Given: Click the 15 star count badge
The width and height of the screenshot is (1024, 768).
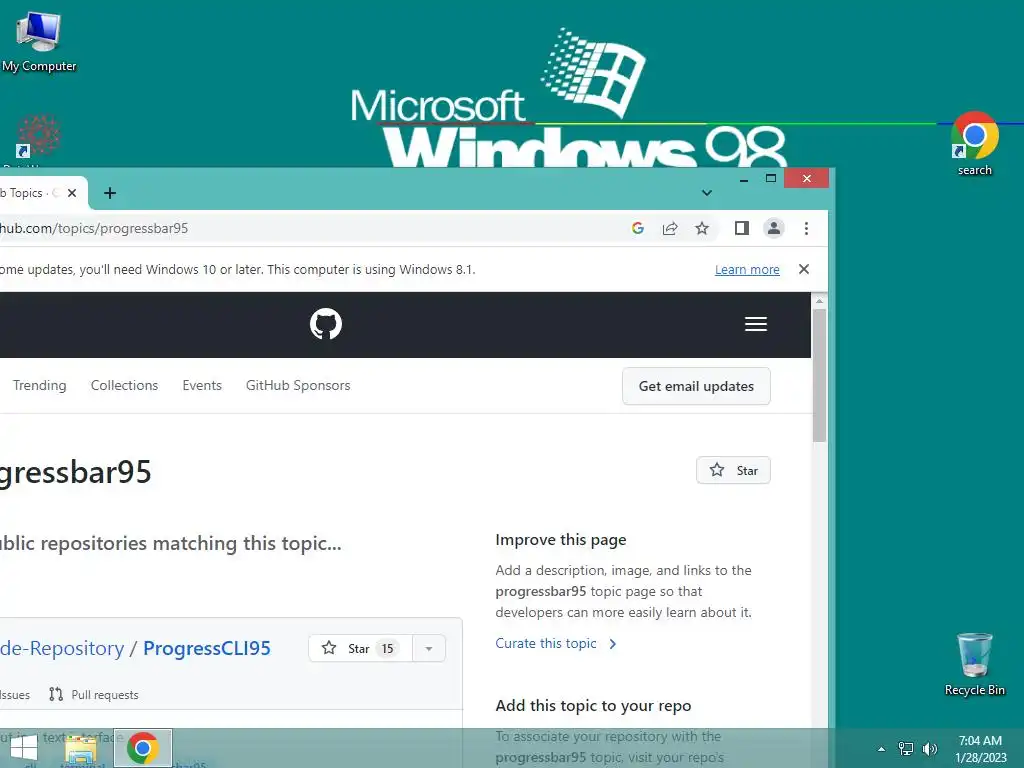Looking at the screenshot, I should [x=387, y=648].
